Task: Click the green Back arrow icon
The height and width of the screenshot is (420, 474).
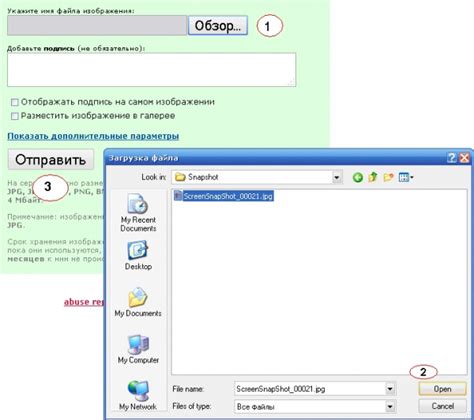Action: pyautogui.click(x=358, y=177)
